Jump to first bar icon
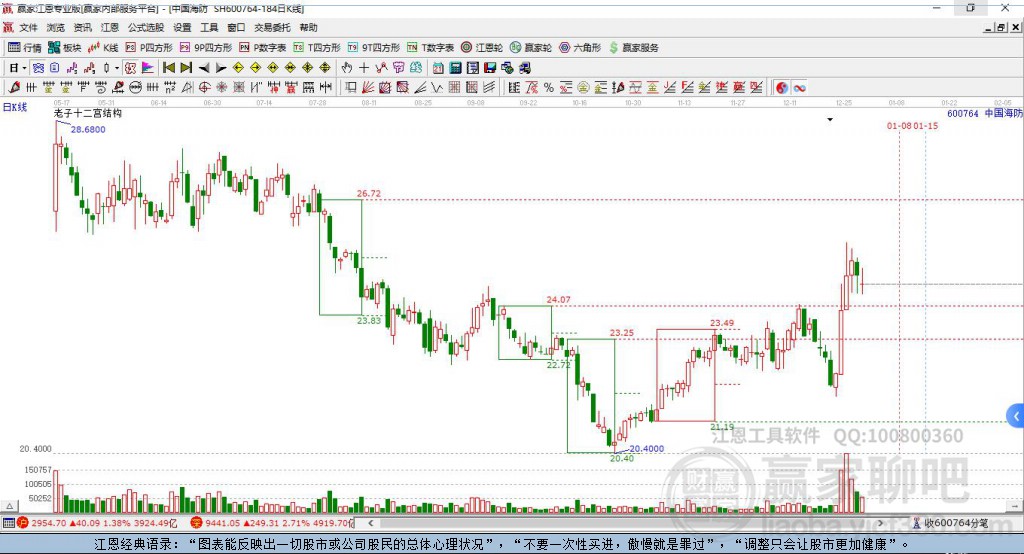Image resolution: width=1024 pixels, height=554 pixels. point(168,67)
